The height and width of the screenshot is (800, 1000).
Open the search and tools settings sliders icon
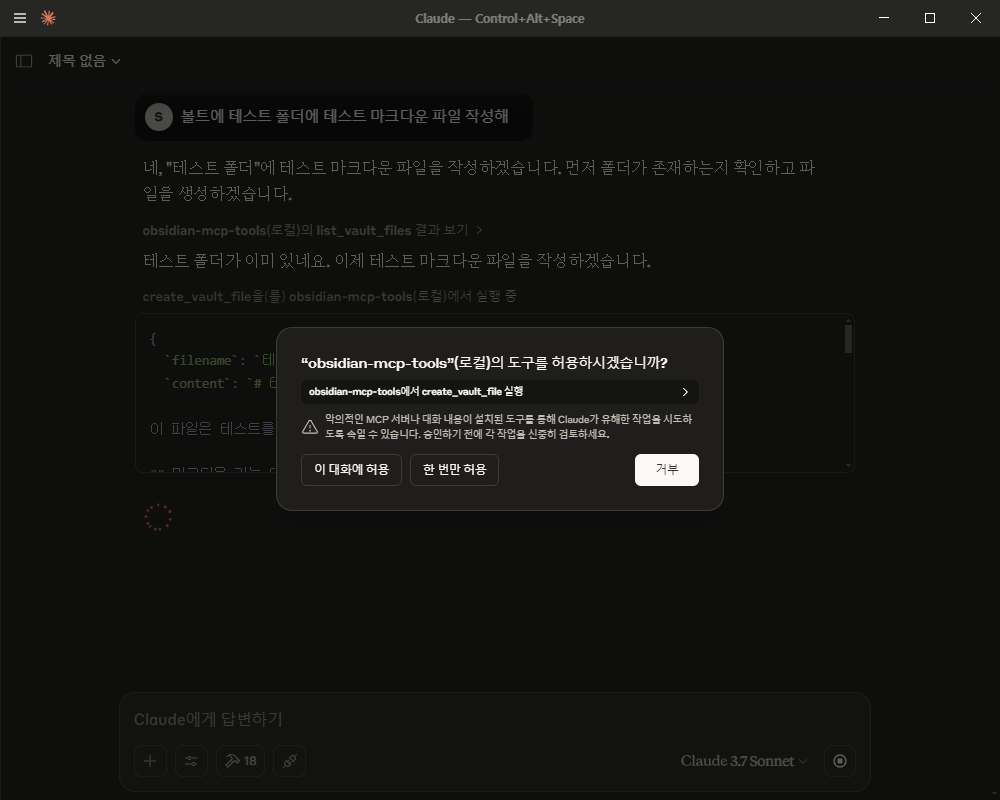[x=191, y=761]
